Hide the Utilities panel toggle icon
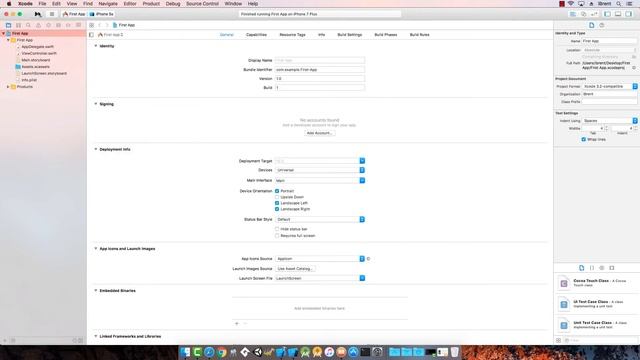Image resolution: width=640 pixels, height=360 pixels. tap(629, 14)
